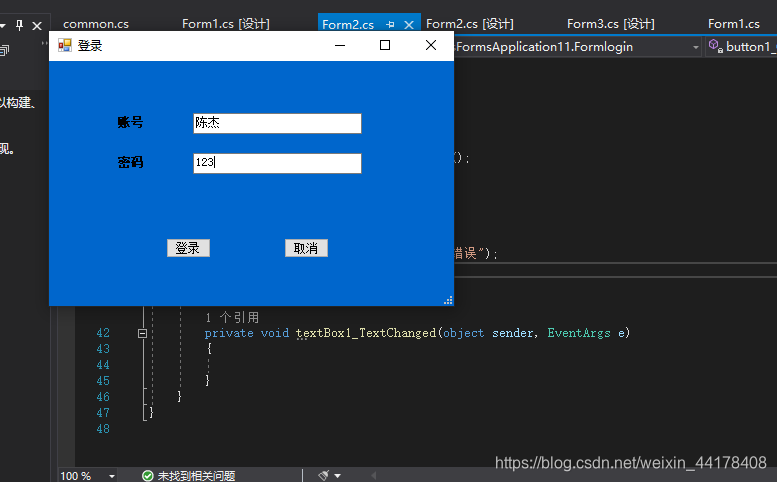Open the code cleanup dropdown arrow
777x482 pixels.
tap(338, 476)
